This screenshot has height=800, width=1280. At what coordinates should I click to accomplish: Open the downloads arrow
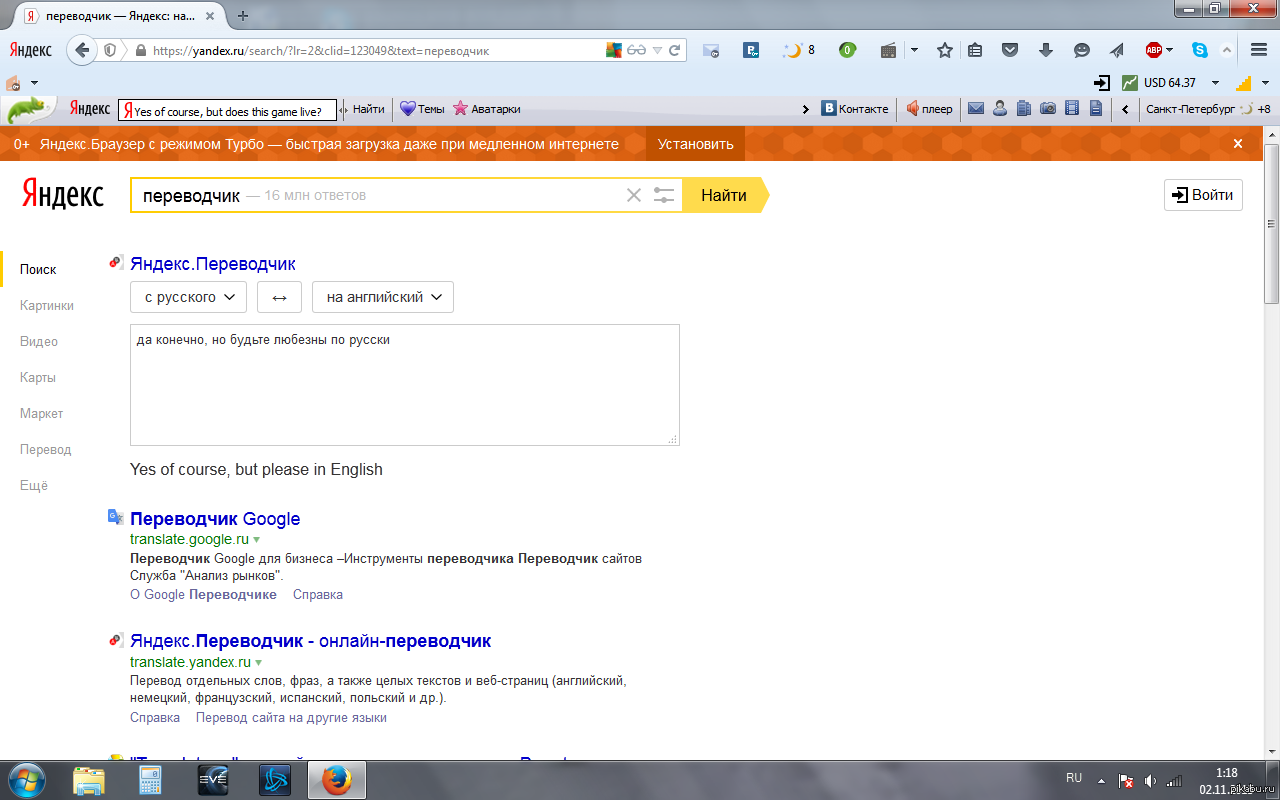(1046, 50)
